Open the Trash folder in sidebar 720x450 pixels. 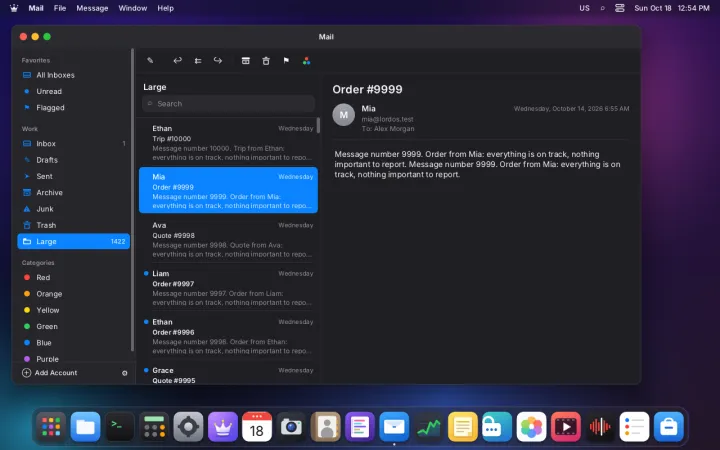tap(73, 225)
